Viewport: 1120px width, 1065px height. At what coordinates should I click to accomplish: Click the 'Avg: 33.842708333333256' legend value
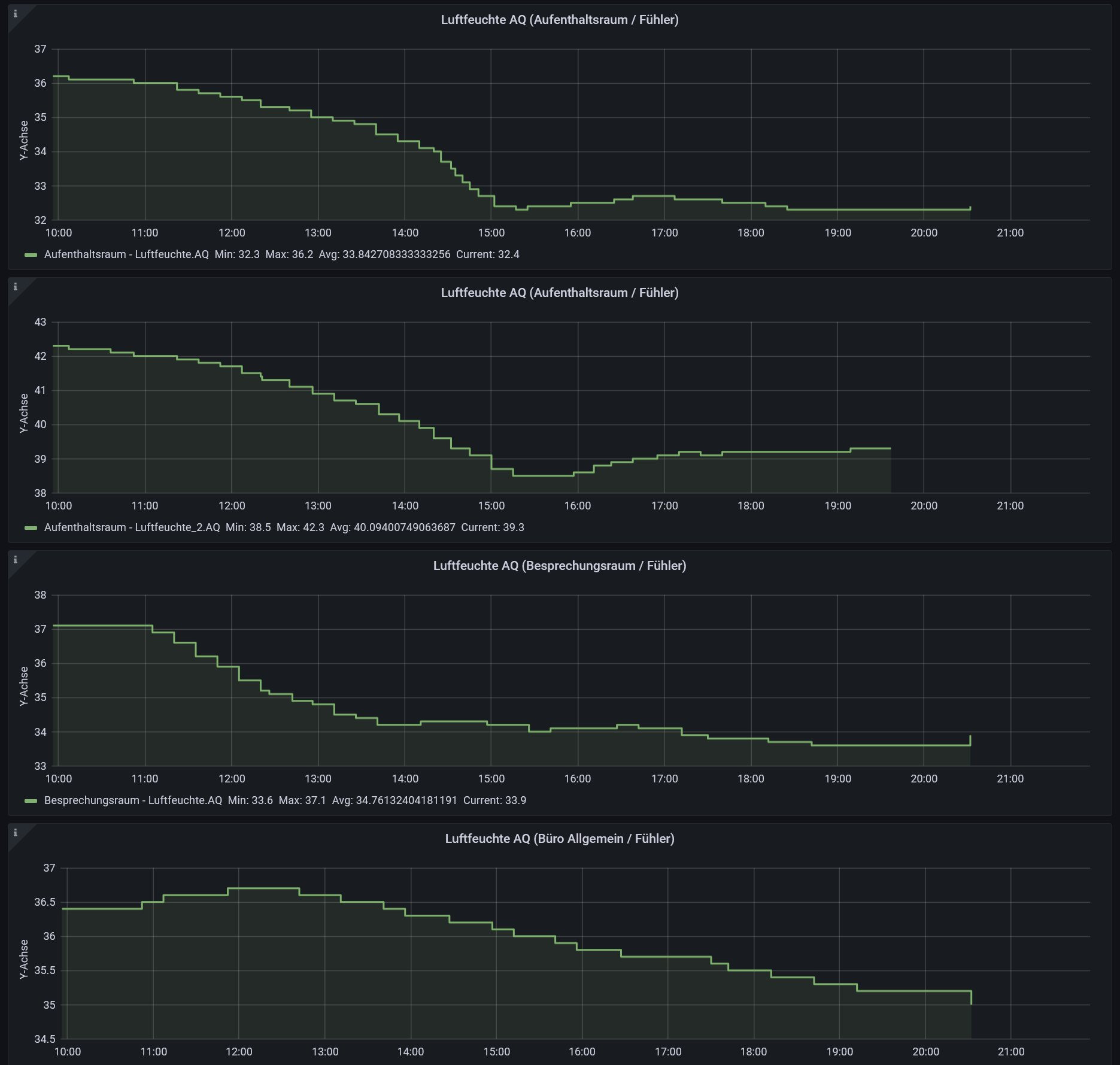pos(384,254)
